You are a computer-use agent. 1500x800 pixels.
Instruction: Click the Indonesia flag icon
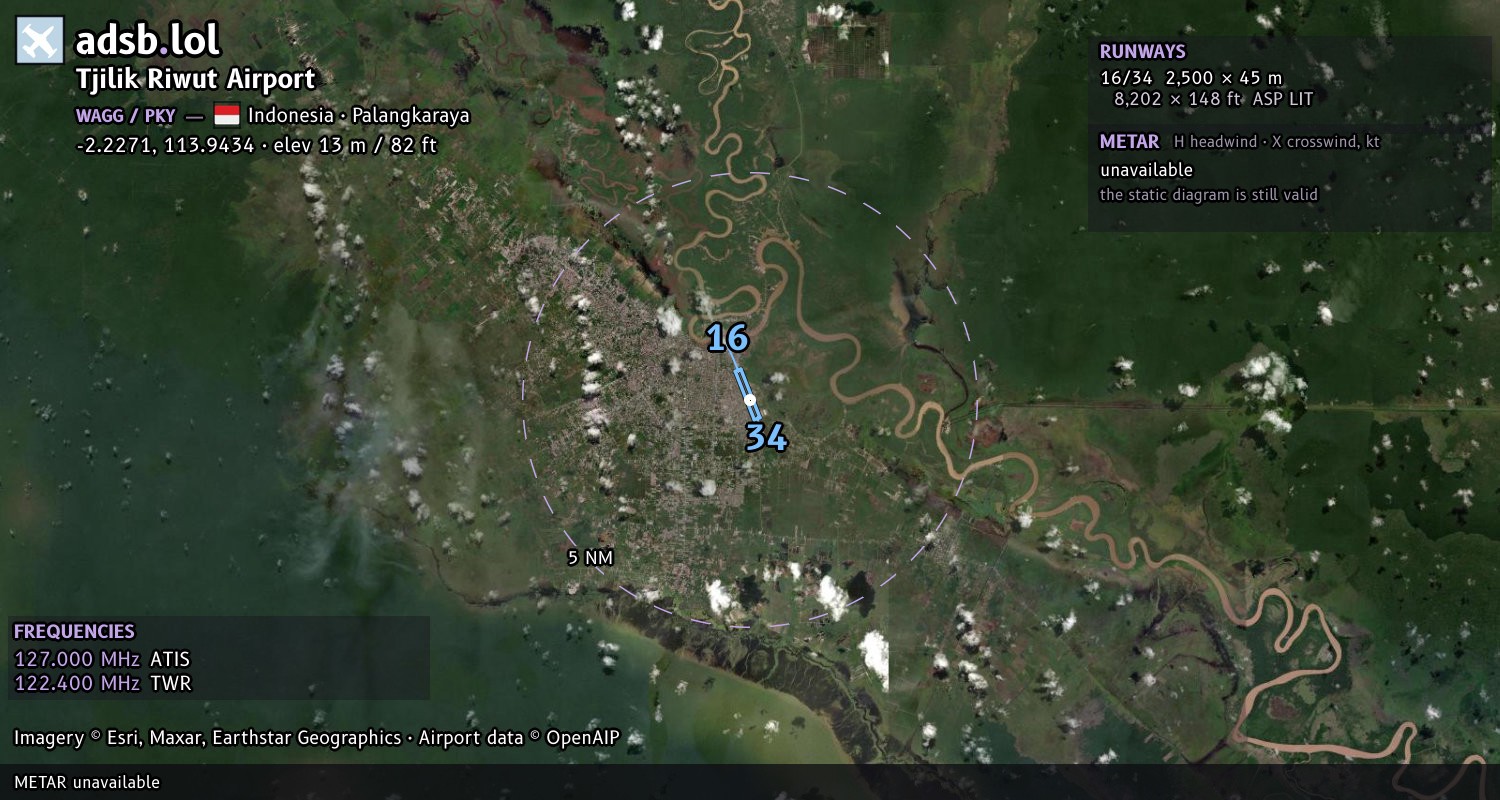227,115
